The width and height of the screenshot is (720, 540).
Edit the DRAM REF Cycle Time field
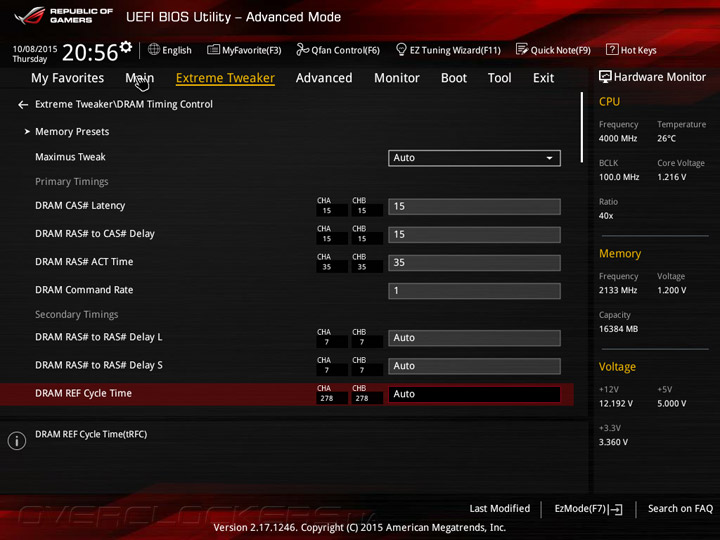474,394
